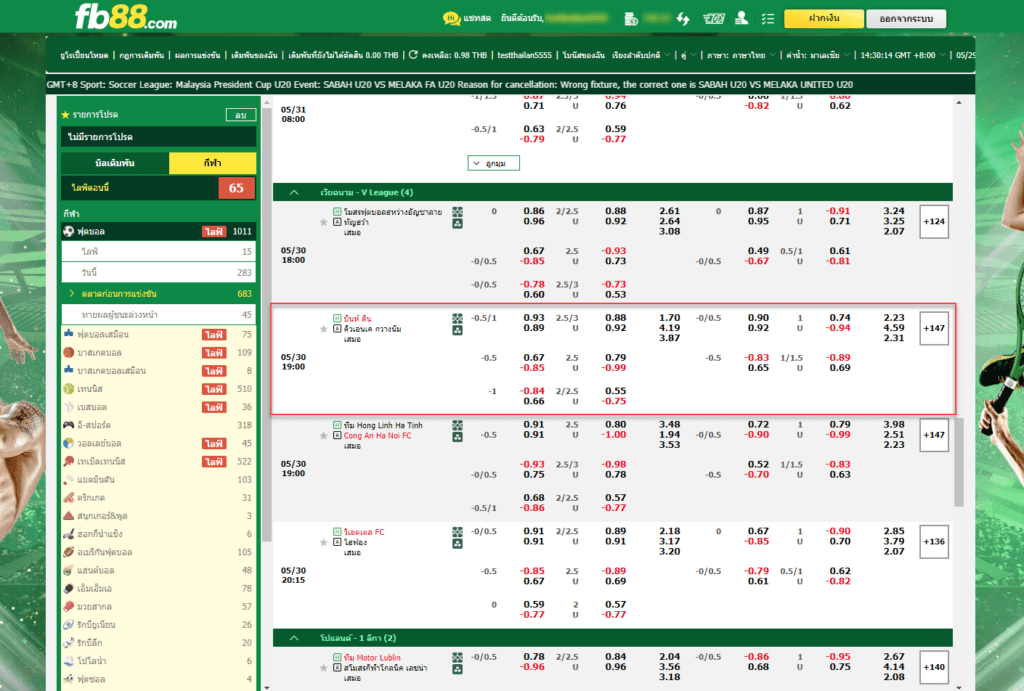Favorite the star of the 05/30 19:00 highlighted match
This screenshot has width=1024, height=691.
[x=323, y=329]
